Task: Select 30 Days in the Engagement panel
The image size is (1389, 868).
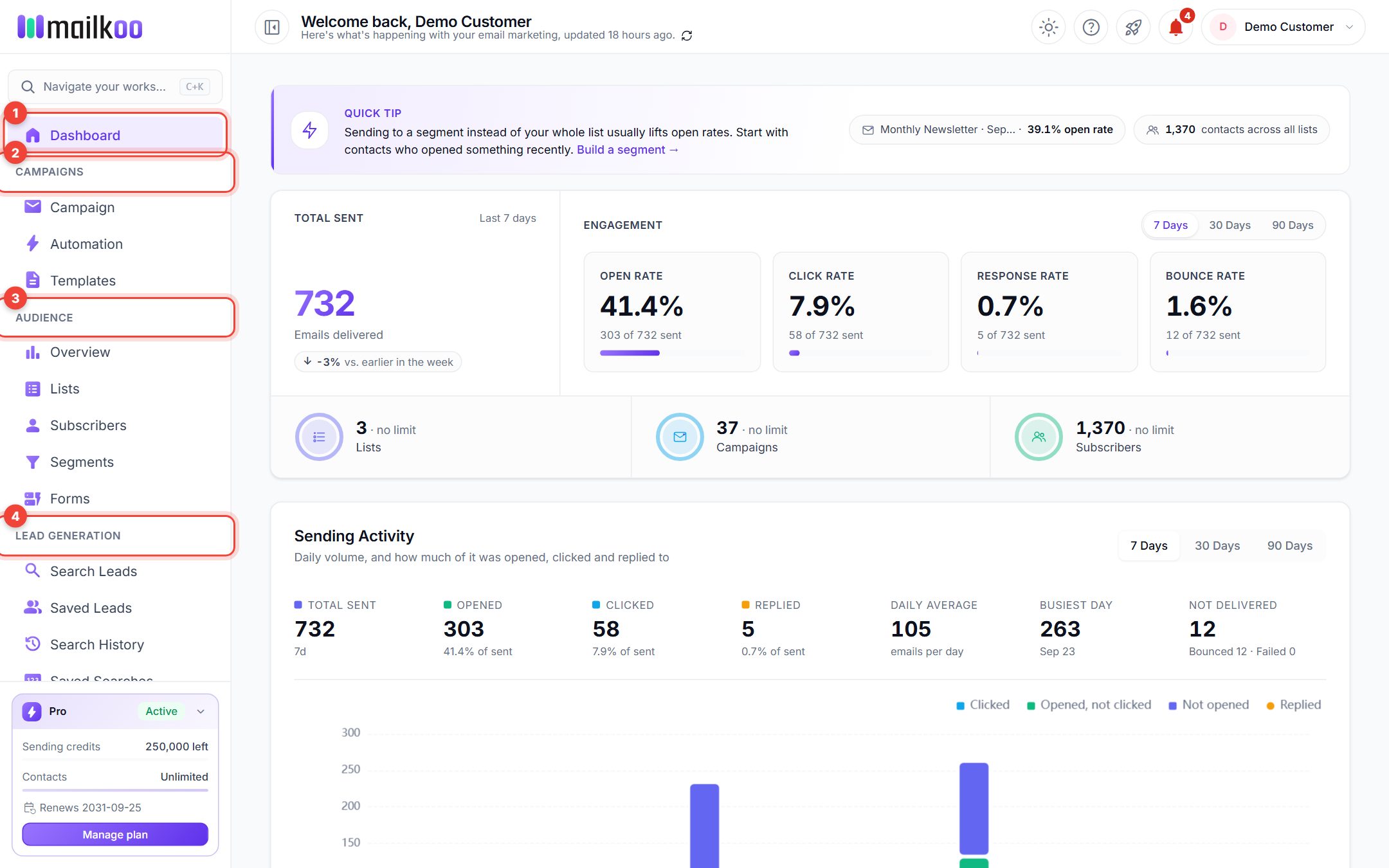Action: click(x=1230, y=225)
